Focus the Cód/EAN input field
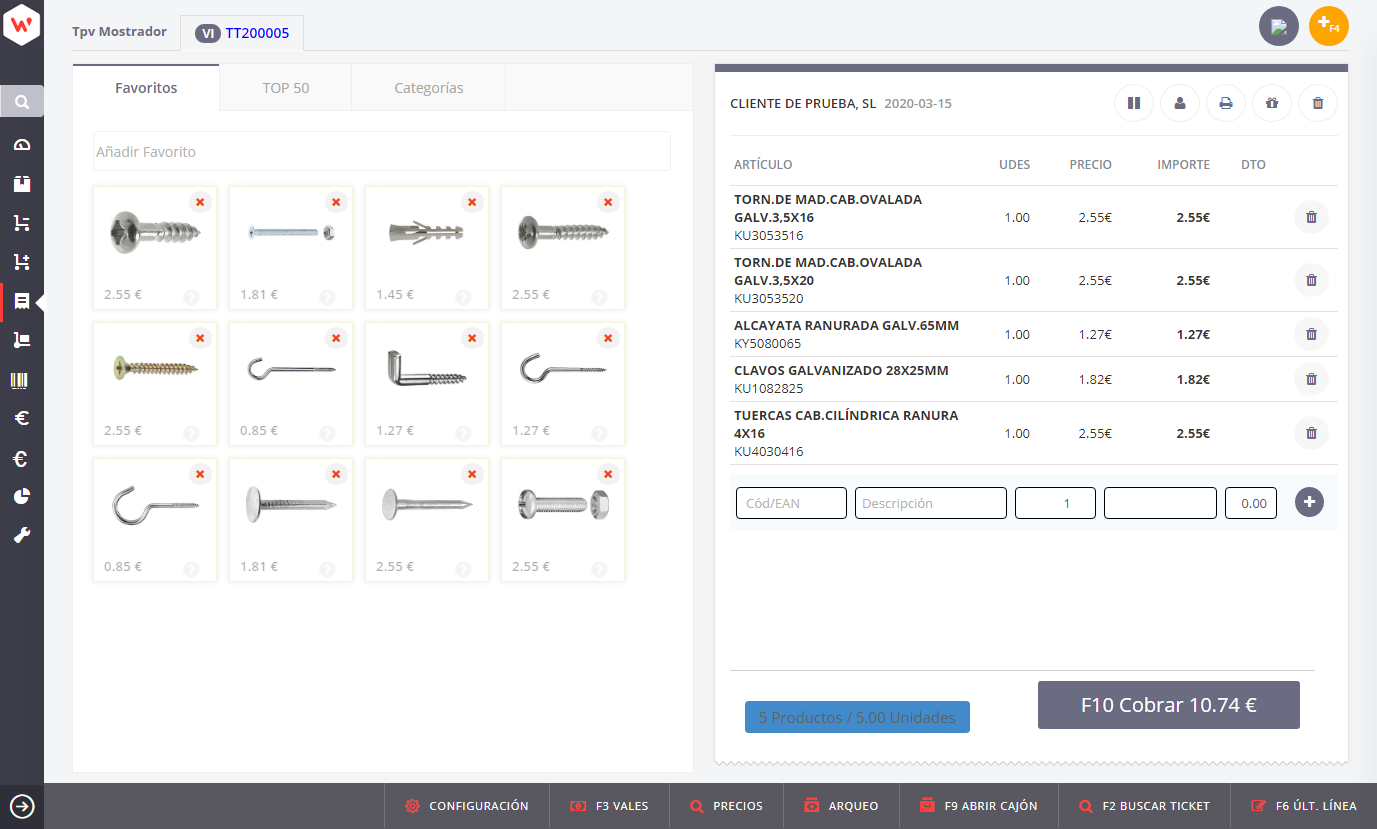 point(791,503)
